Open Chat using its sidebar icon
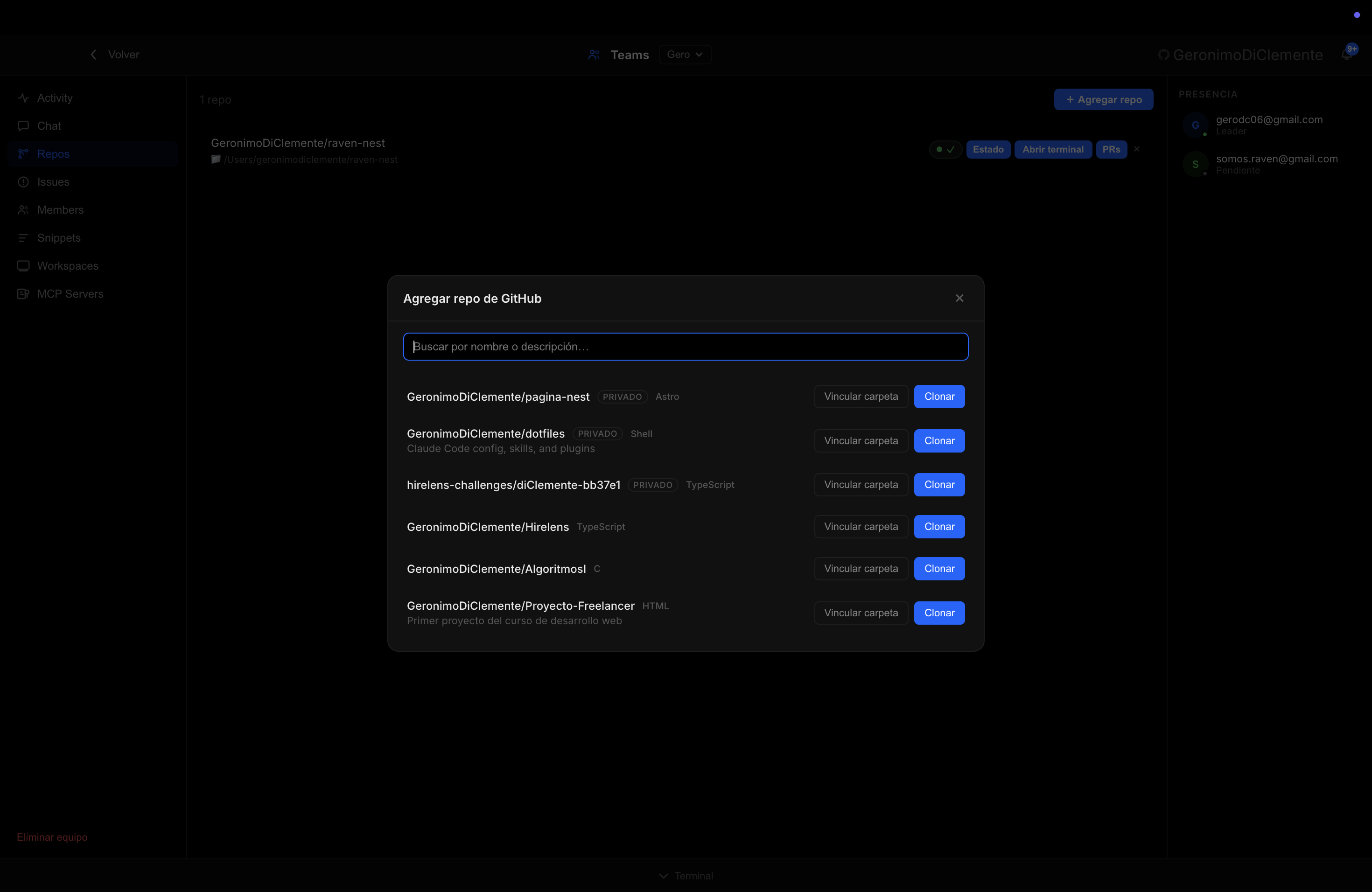The image size is (1372, 892). 24,125
